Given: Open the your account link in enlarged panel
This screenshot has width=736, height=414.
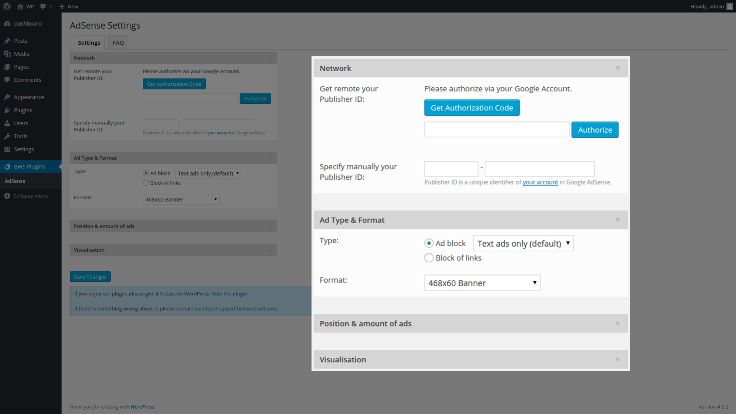Looking at the screenshot, I should tap(540, 182).
